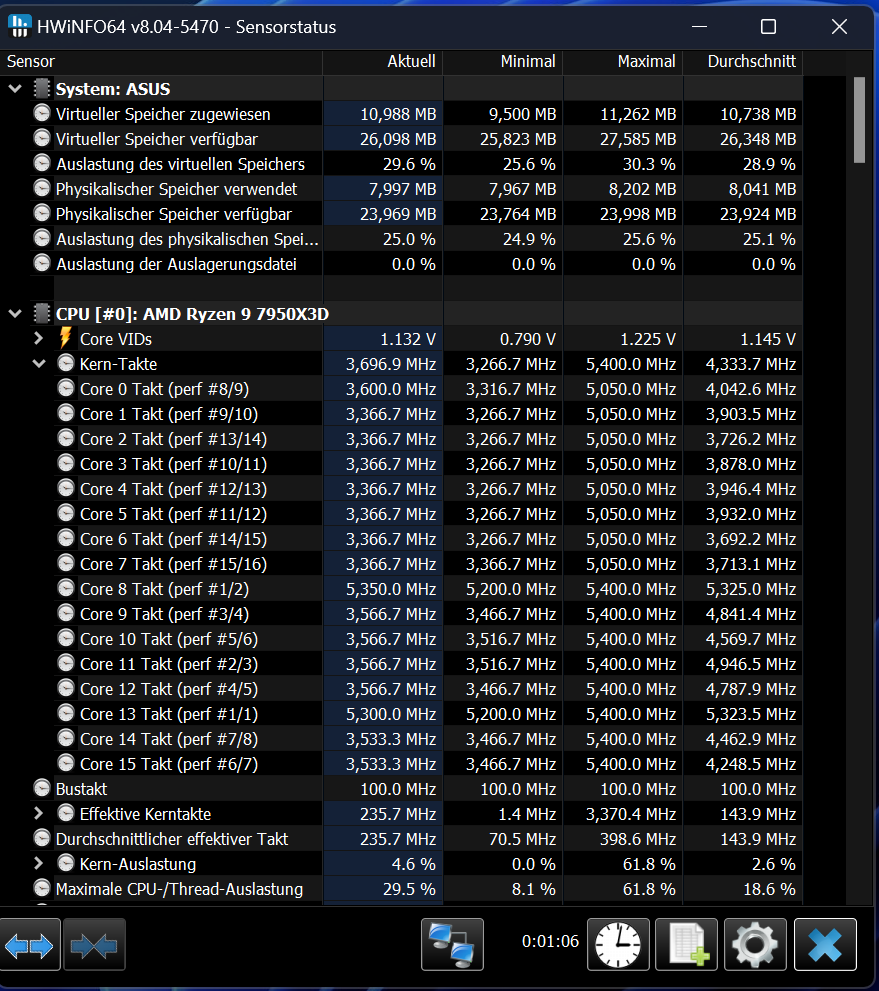879x991 pixels.
Task: Click clock icon beside Bustakt
Action: click(42, 787)
